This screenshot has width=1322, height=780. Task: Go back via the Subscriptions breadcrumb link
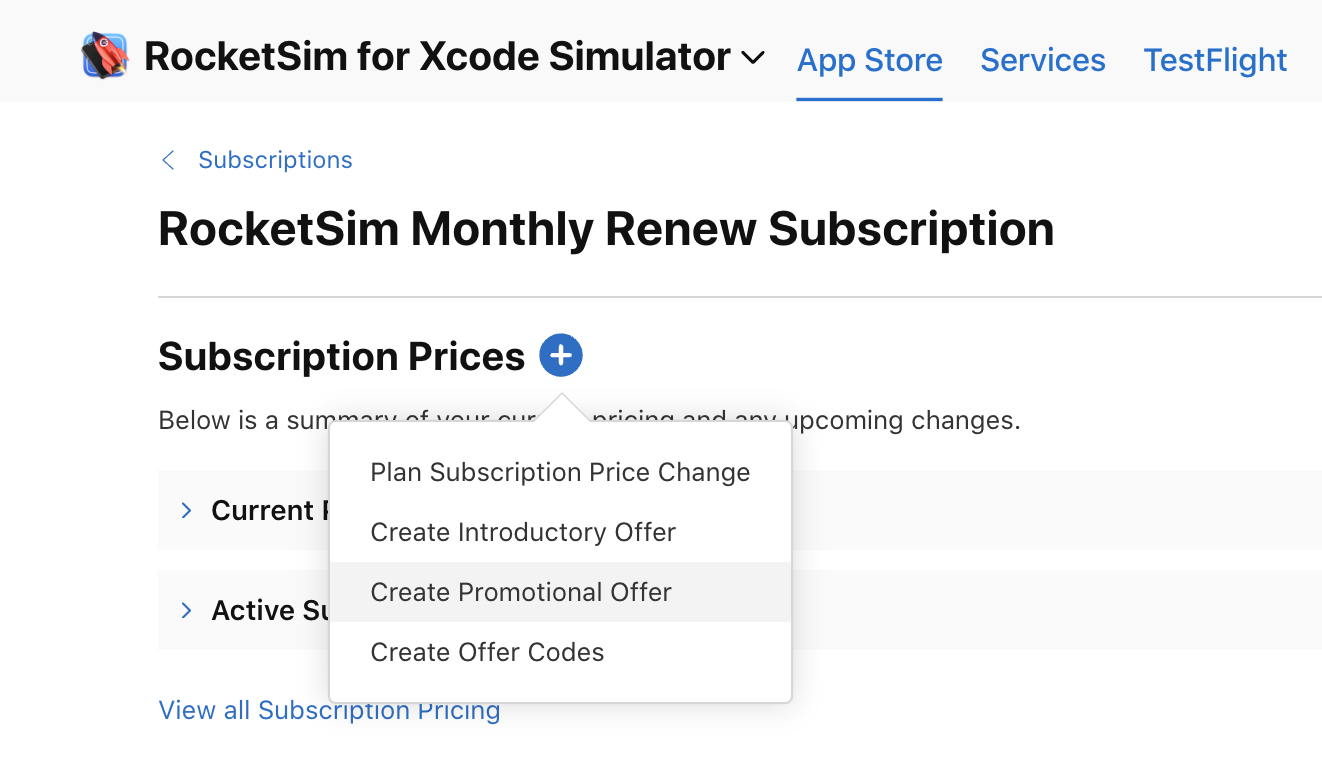pos(275,159)
